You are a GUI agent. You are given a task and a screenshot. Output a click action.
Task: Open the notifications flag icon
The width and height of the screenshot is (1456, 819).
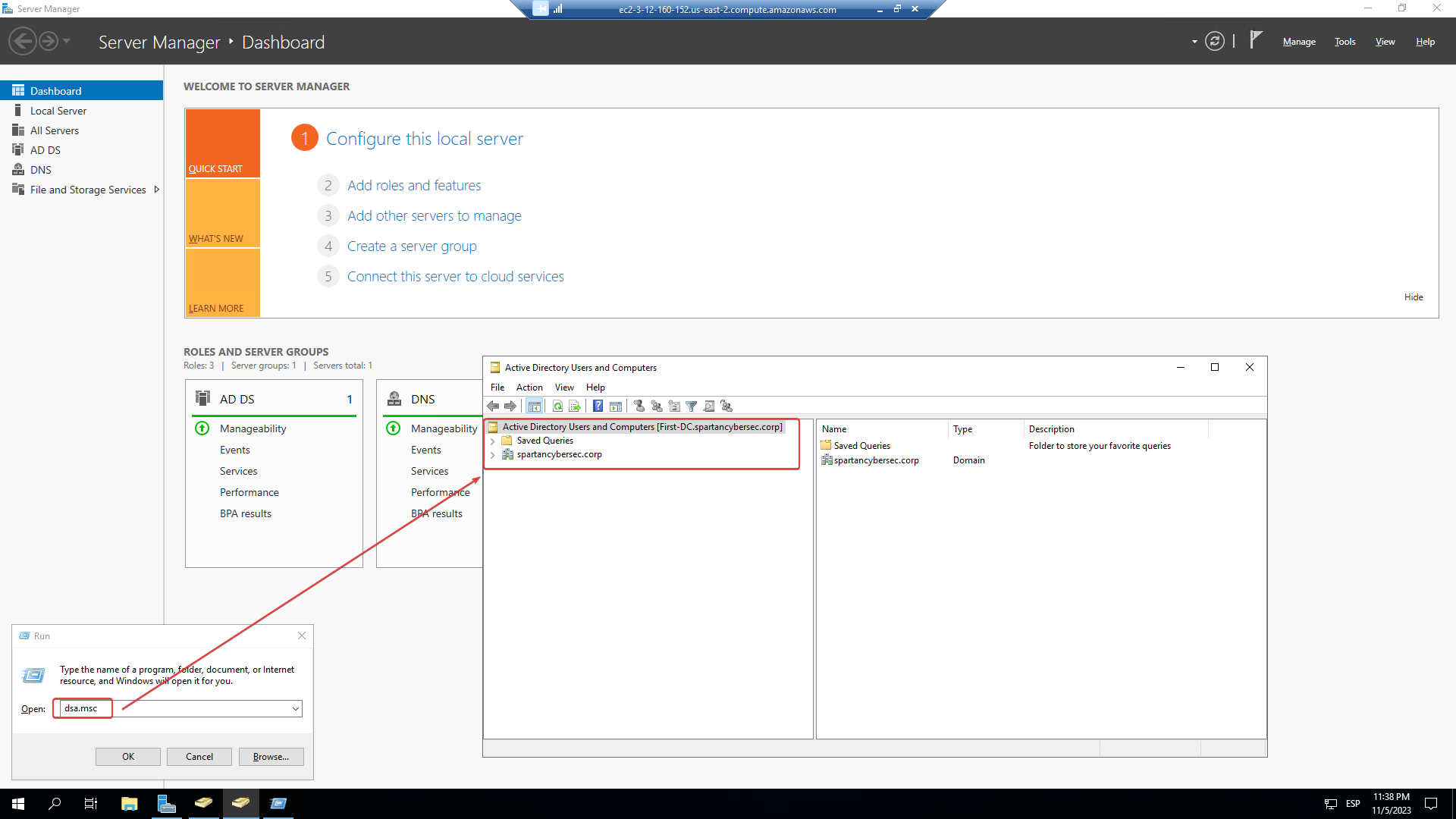tap(1256, 39)
